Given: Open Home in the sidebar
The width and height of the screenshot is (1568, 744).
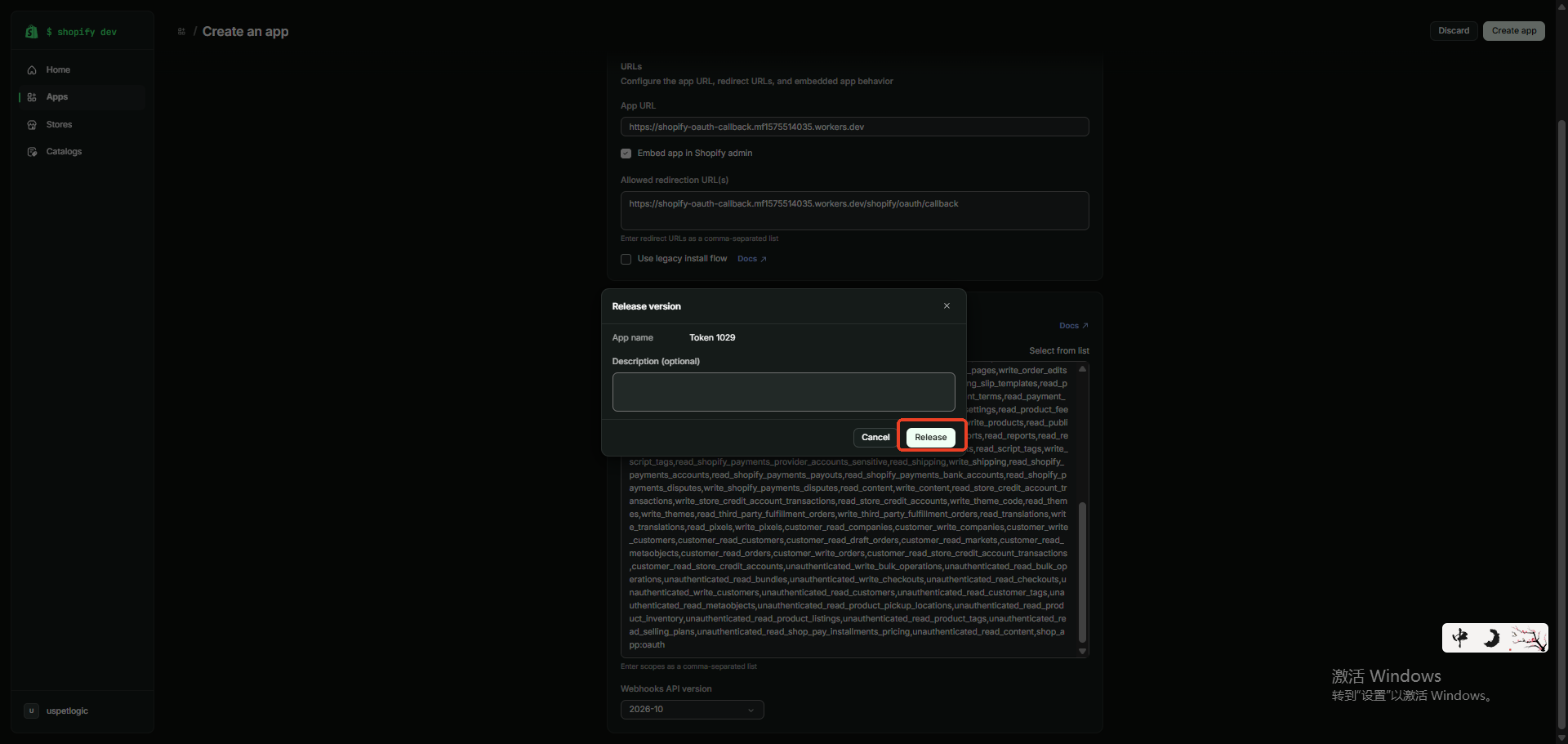Looking at the screenshot, I should (82, 70).
